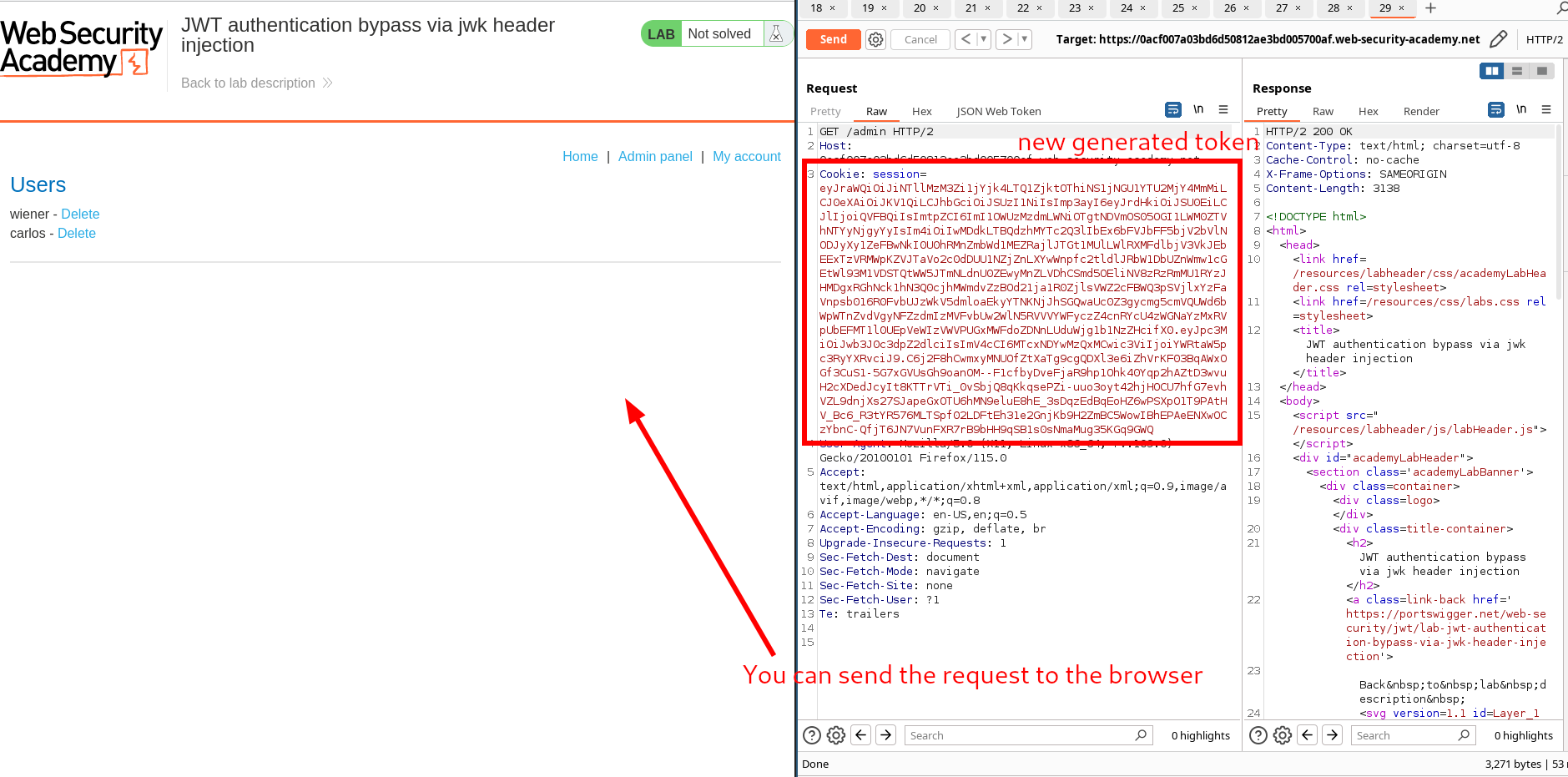Open the HTTP/2 protocol selector

[x=1545, y=39]
